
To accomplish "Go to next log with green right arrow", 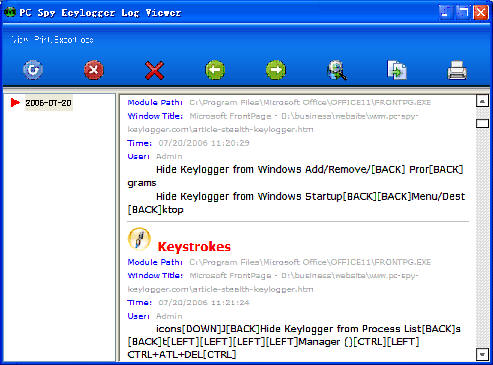I will coord(276,70).
